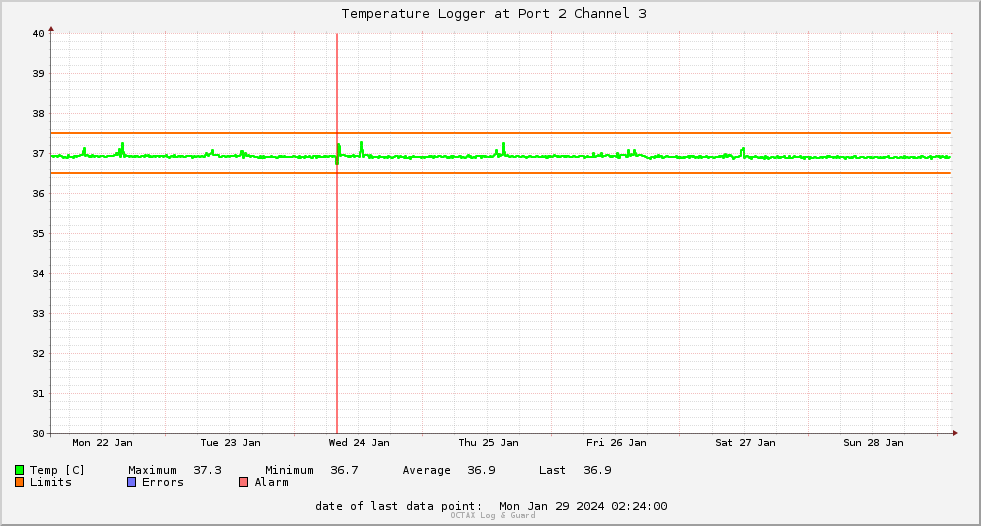Click the blue Errors legend swatch
Viewport: 981px width, 526px height.
coord(131,482)
